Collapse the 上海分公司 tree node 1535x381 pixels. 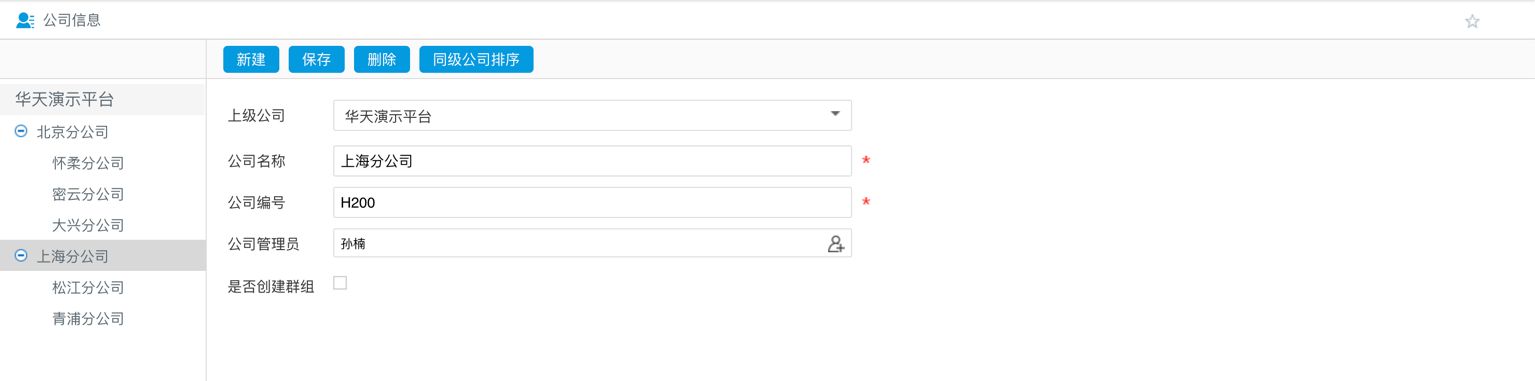[21, 256]
